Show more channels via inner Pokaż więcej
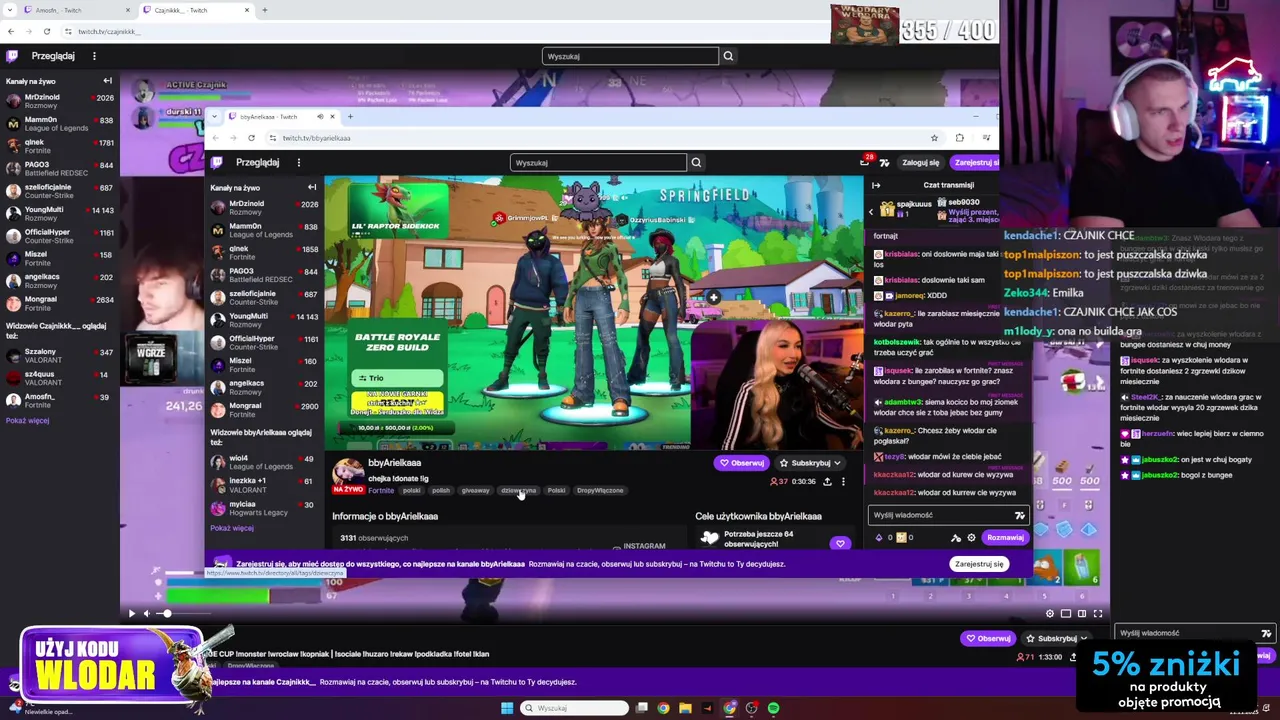Viewport: 1280px width, 720px height. point(232,528)
